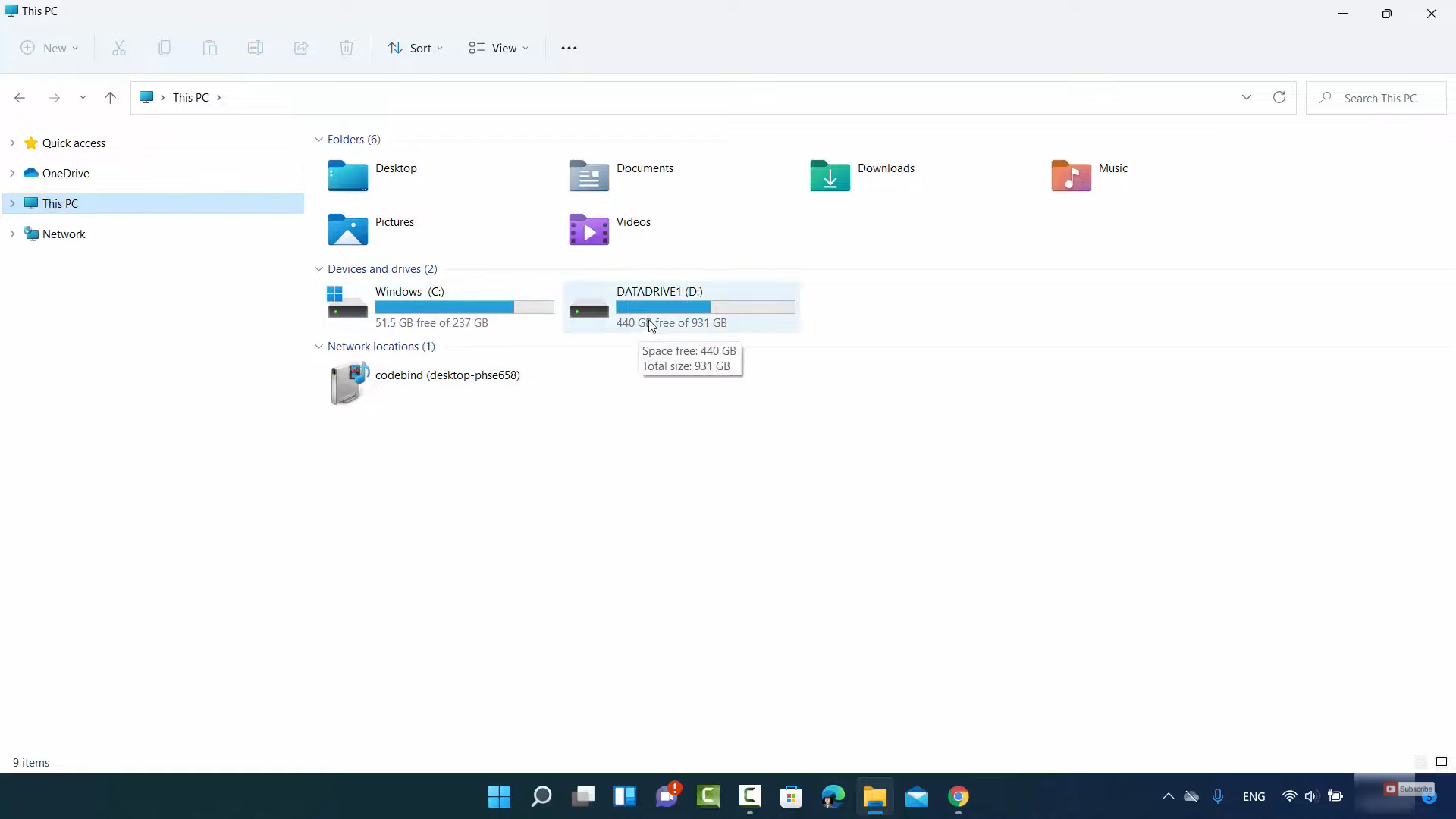Click the Refresh button in address bar
1456x819 pixels.
1279,97
